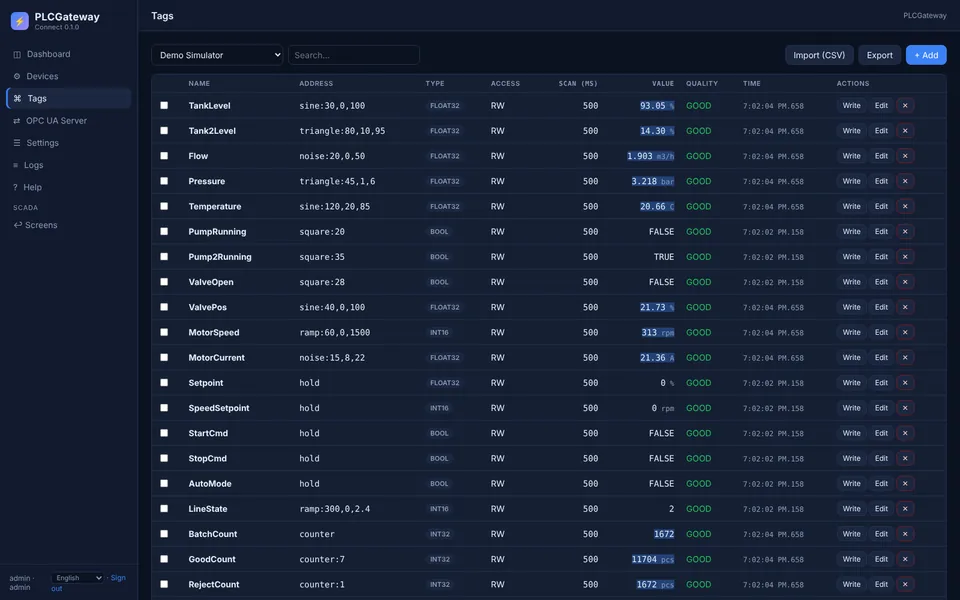Tick the Pressure tag checkbox
The image size is (960, 600).
(x=164, y=181)
